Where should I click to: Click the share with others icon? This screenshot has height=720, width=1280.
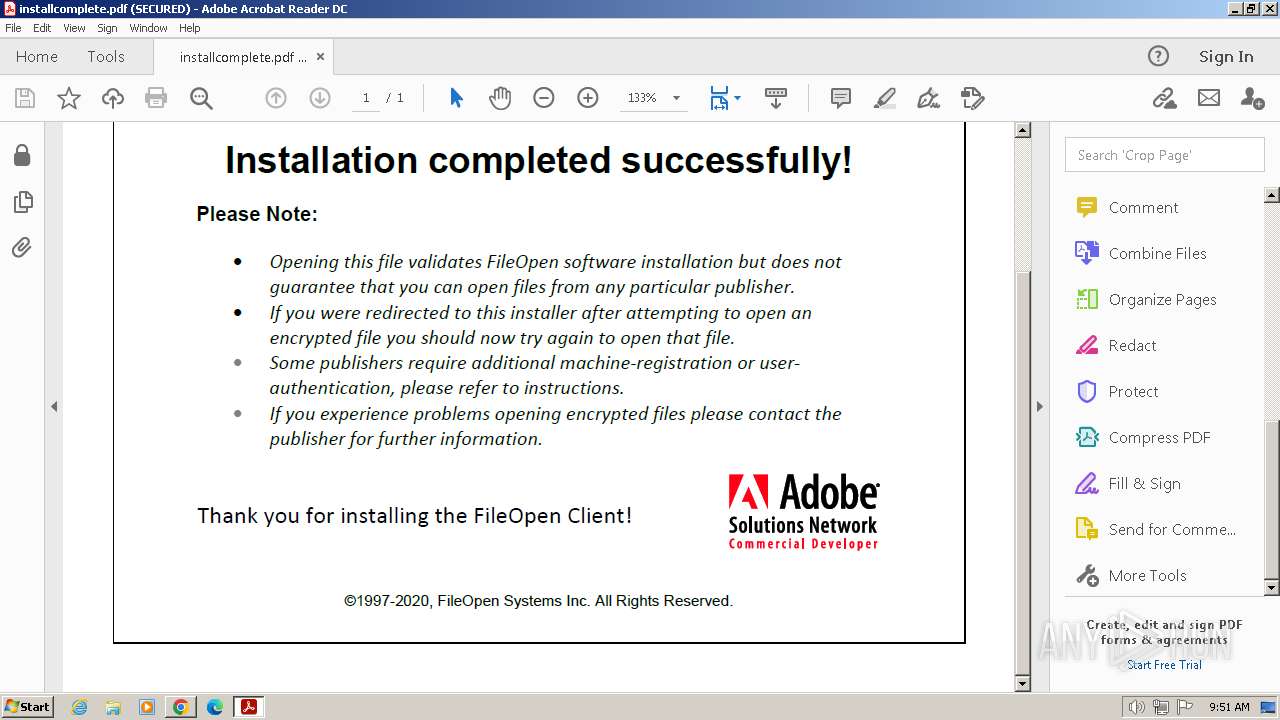[1252, 98]
